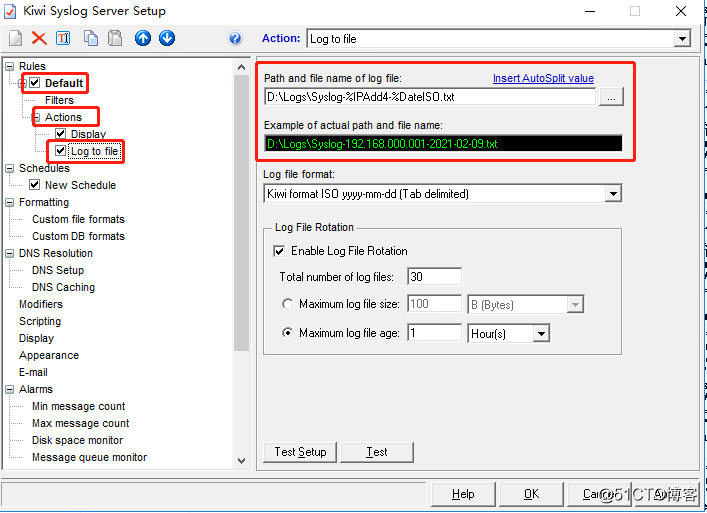707x513 pixels.
Task: Open the Appearance section
Action: [49, 355]
